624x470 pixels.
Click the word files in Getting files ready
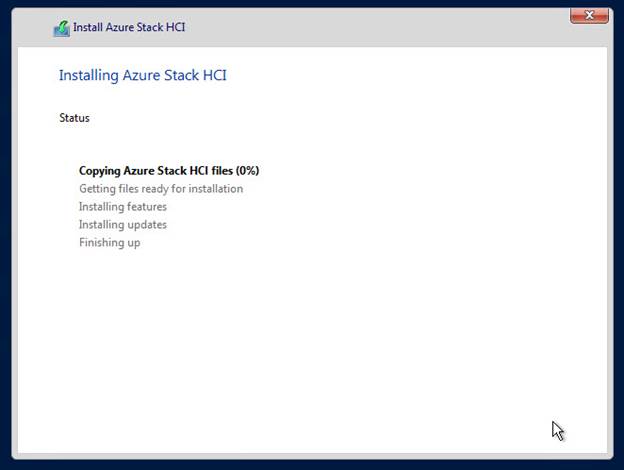128,189
